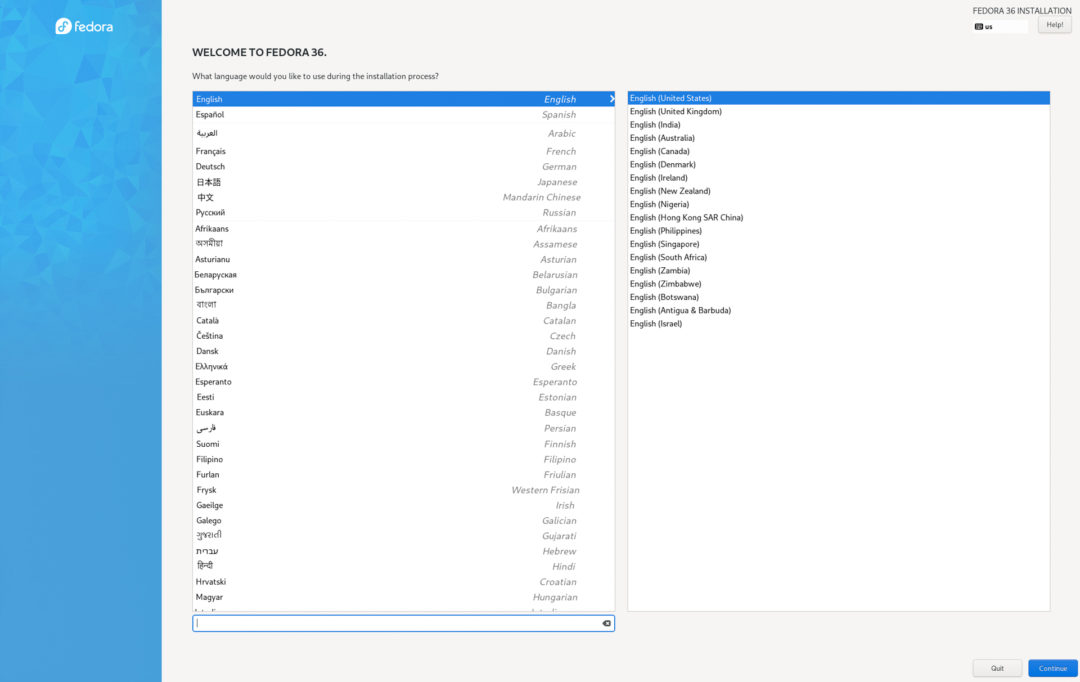
Task: Click the arrow on the selected English row
Action: [611, 99]
